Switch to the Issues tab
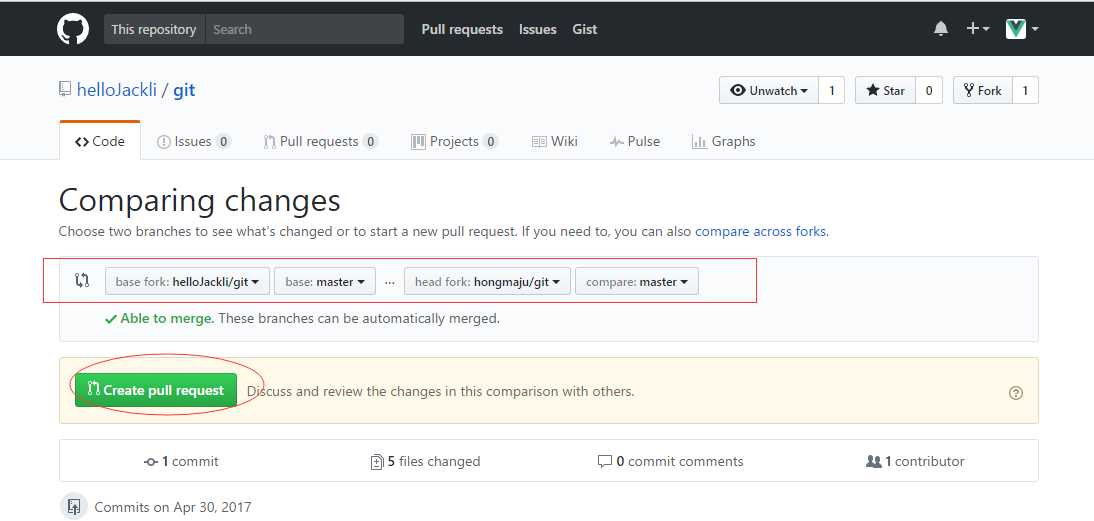Screen dimensions: 1094x521 click(x=193, y=141)
